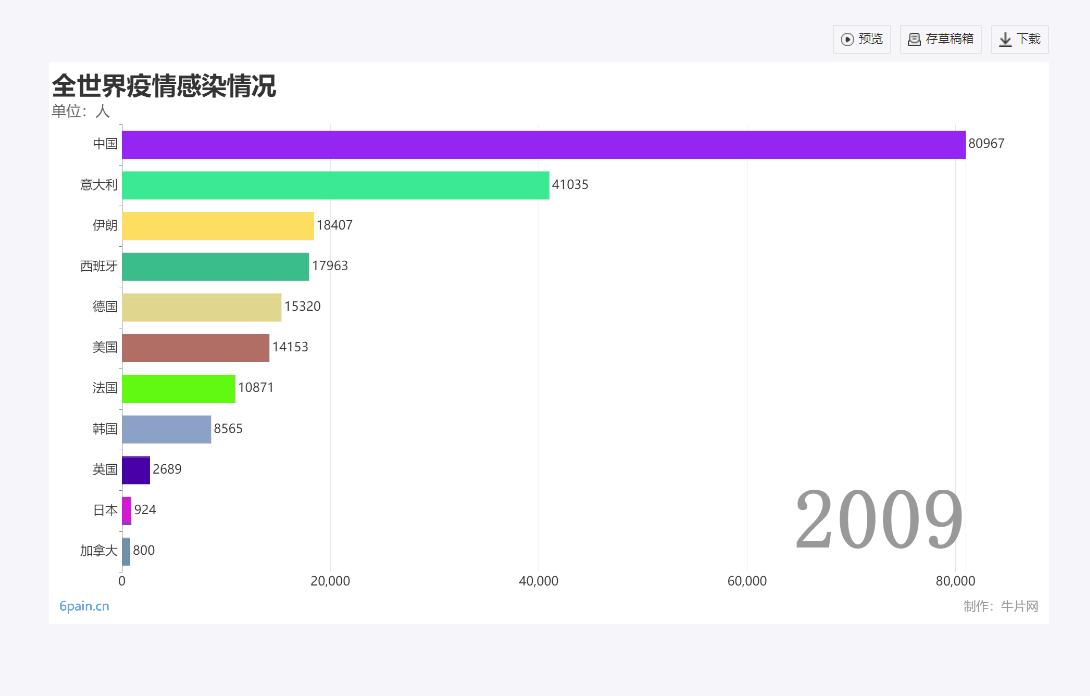Click the download arrow icon beside 下载
1090x696 pixels.
coord(1004,39)
